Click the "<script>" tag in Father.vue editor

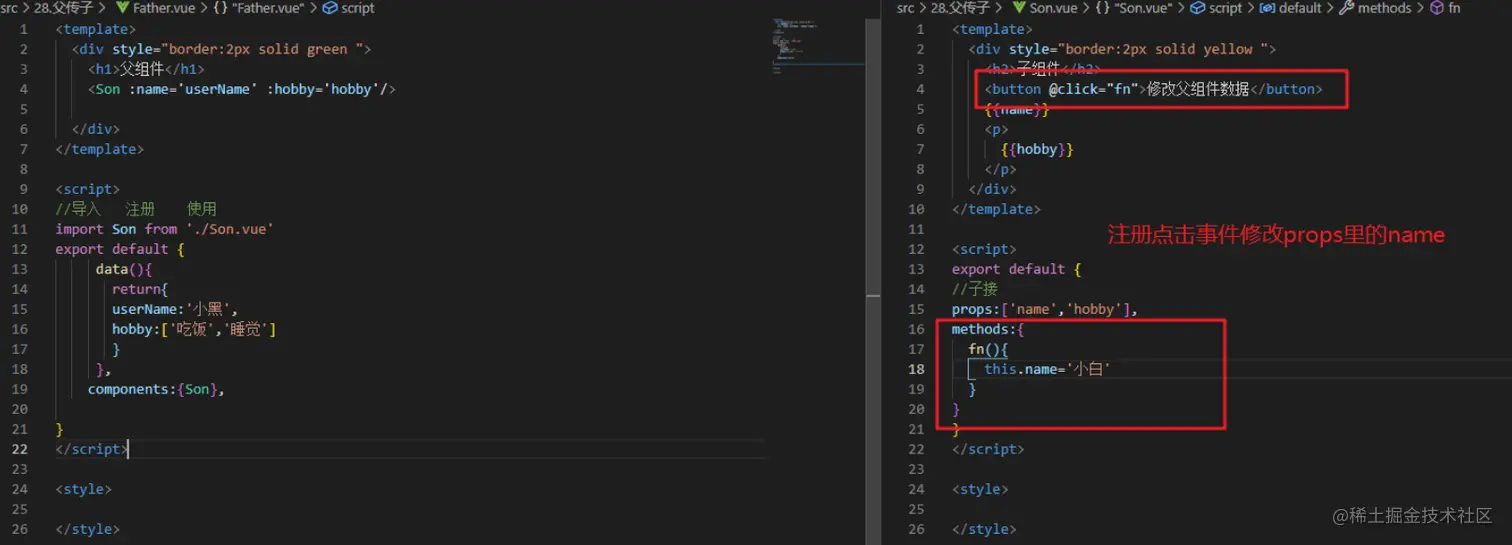(x=88, y=189)
